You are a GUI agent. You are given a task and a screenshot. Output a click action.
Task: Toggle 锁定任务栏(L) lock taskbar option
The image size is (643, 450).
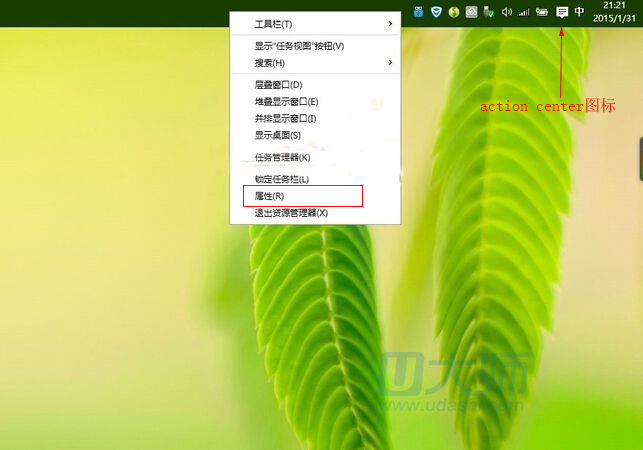282,179
